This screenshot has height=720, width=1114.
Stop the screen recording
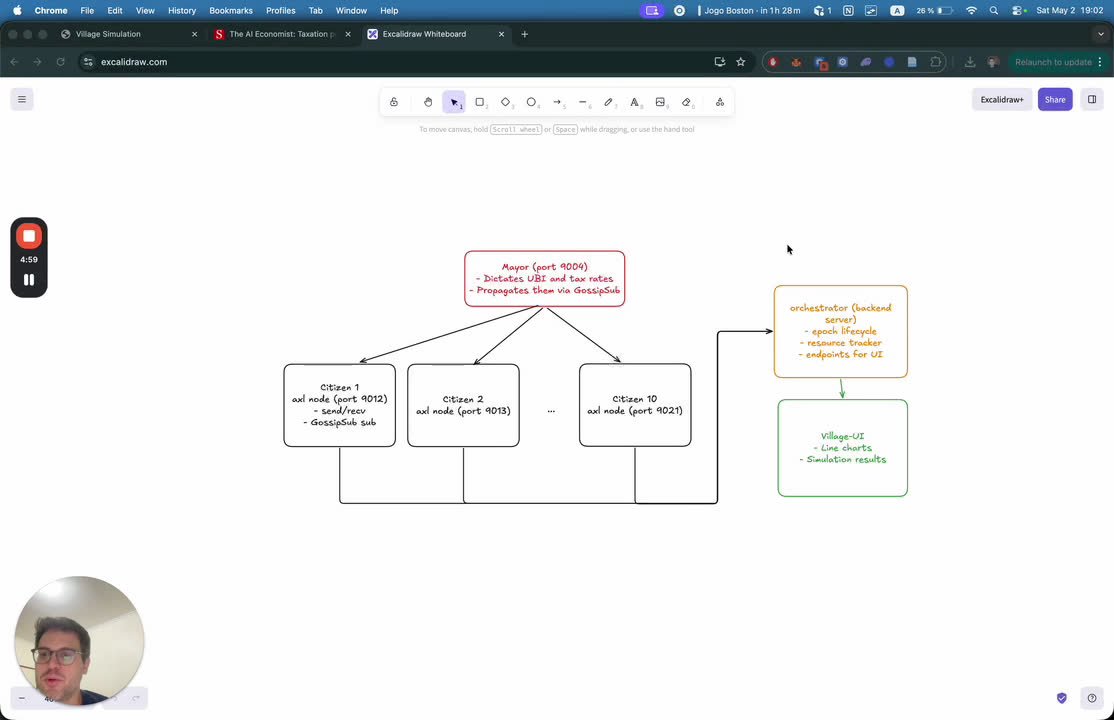[29, 236]
